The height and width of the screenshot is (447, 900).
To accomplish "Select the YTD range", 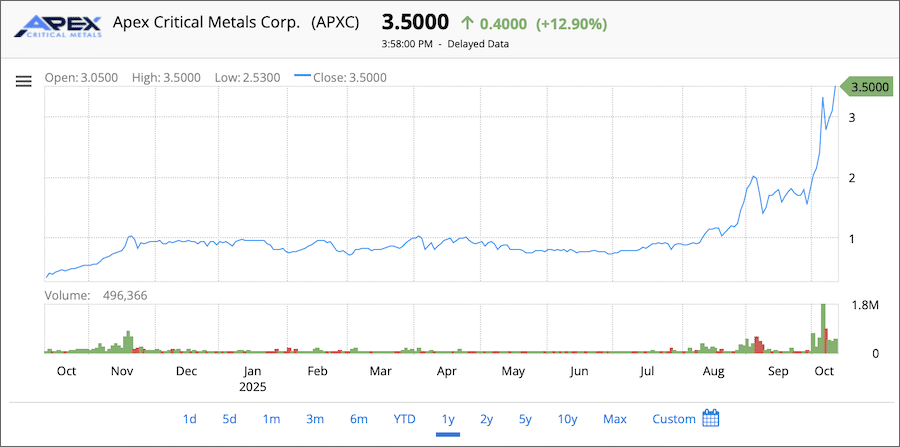I will (404, 419).
